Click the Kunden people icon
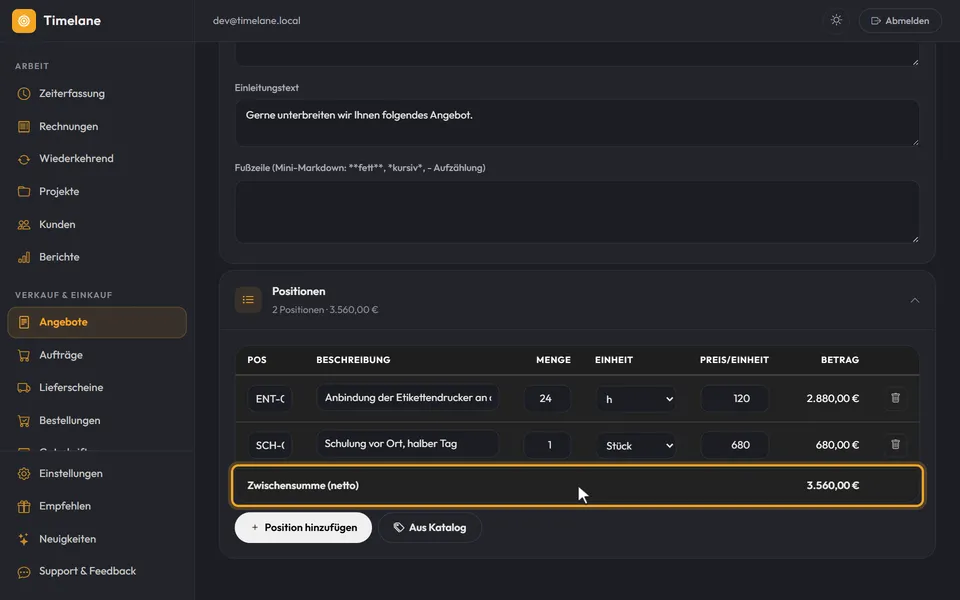The height and width of the screenshot is (600, 960). coord(24,225)
